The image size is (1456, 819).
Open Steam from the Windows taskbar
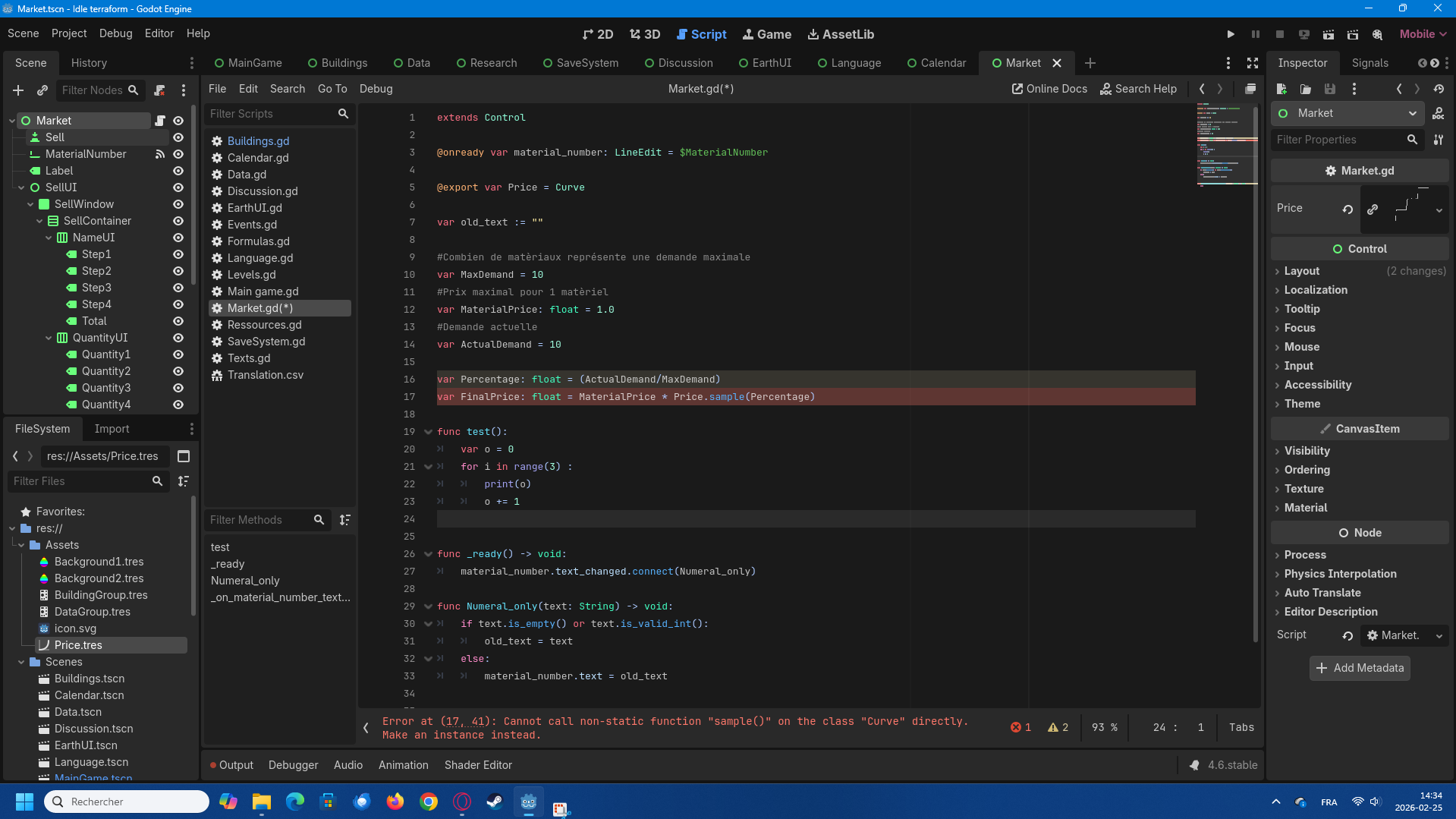tap(495, 802)
